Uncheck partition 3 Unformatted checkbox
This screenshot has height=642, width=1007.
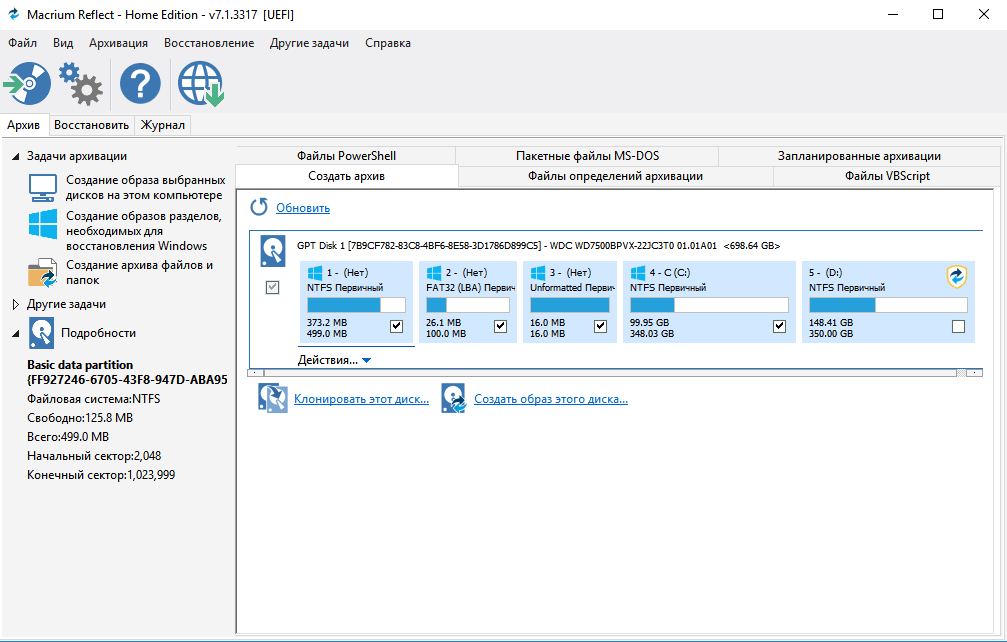pos(600,326)
